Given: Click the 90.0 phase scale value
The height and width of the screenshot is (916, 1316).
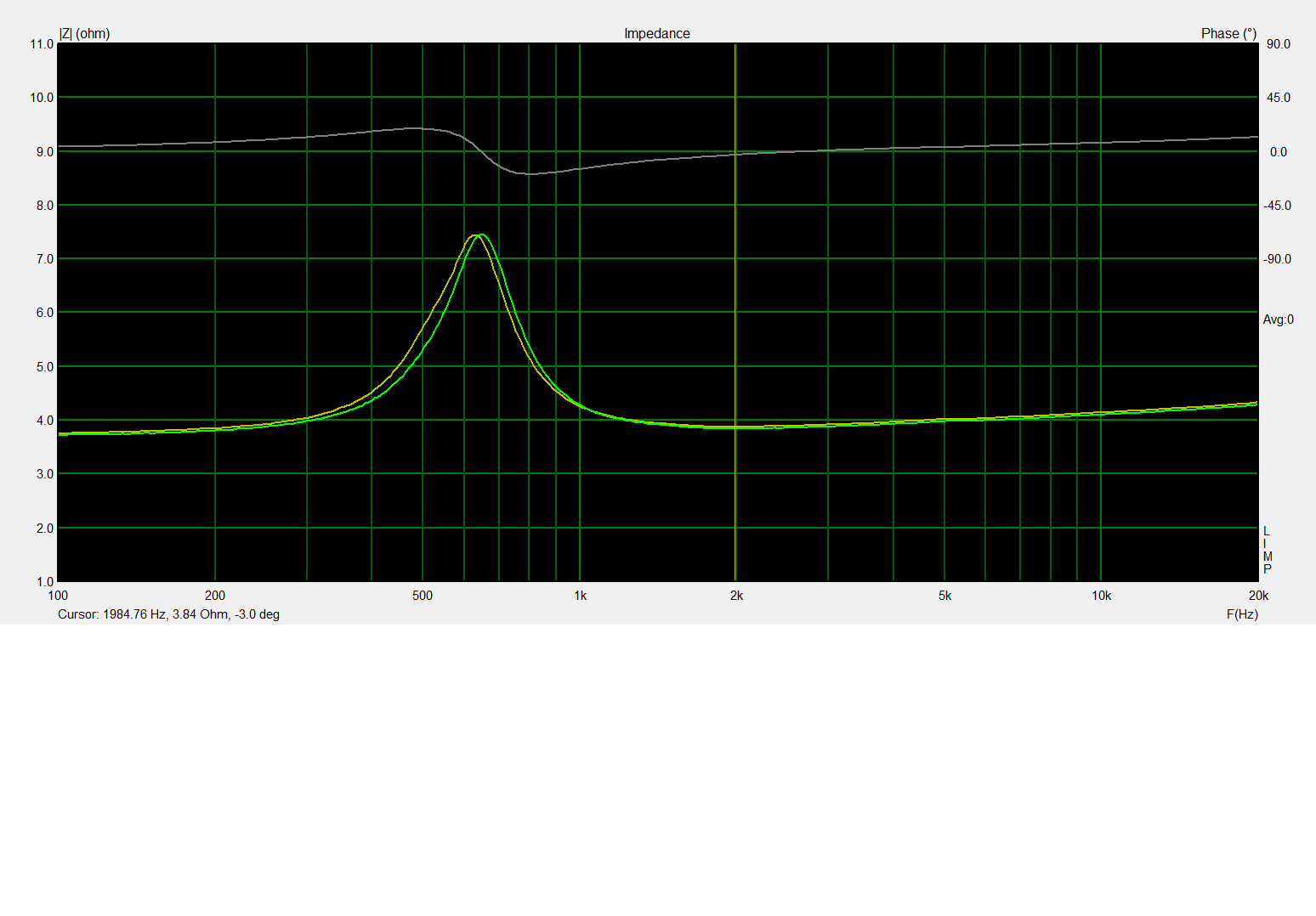Looking at the screenshot, I should [1278, 44].
